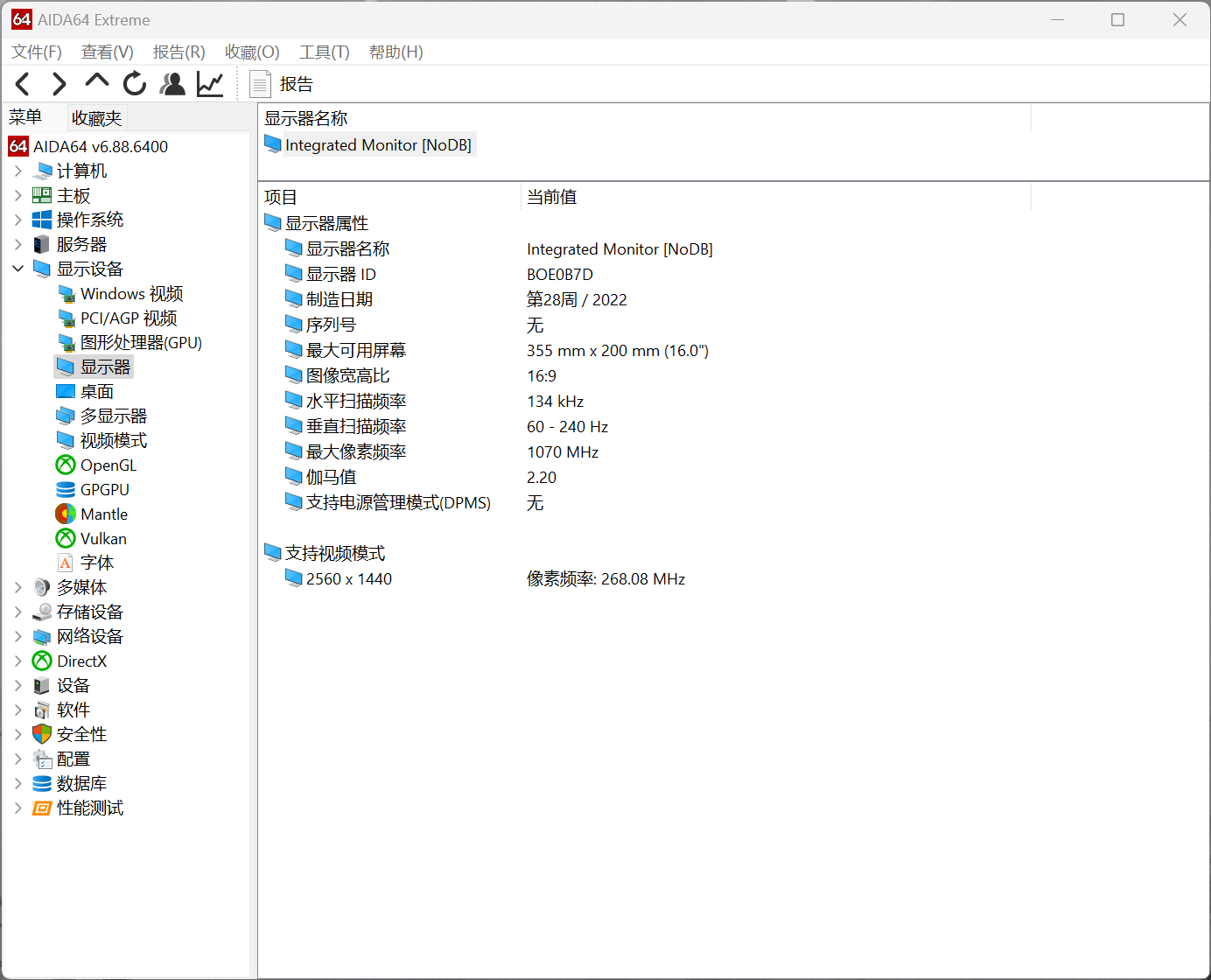The height and width of the screenshot is (980, 1211).
Task: Click the Mantle icon in tree
Action: (x=66, y=514)
